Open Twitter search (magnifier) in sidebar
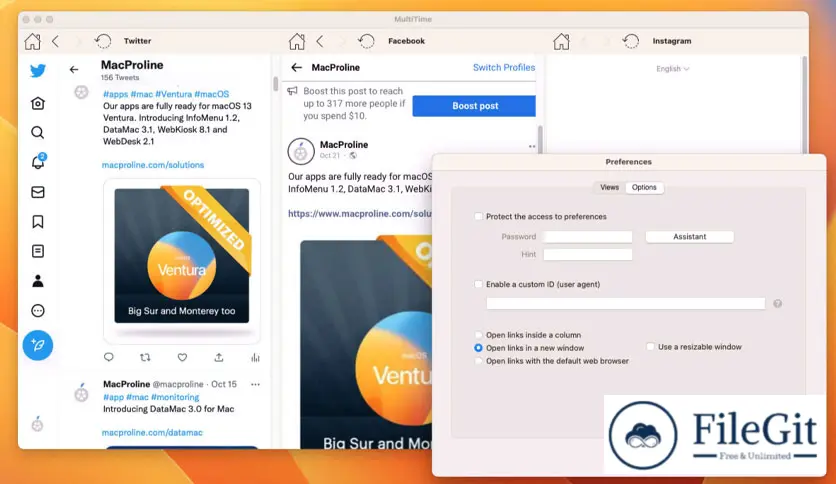This screenshot has height=484, width=836. 38,132
